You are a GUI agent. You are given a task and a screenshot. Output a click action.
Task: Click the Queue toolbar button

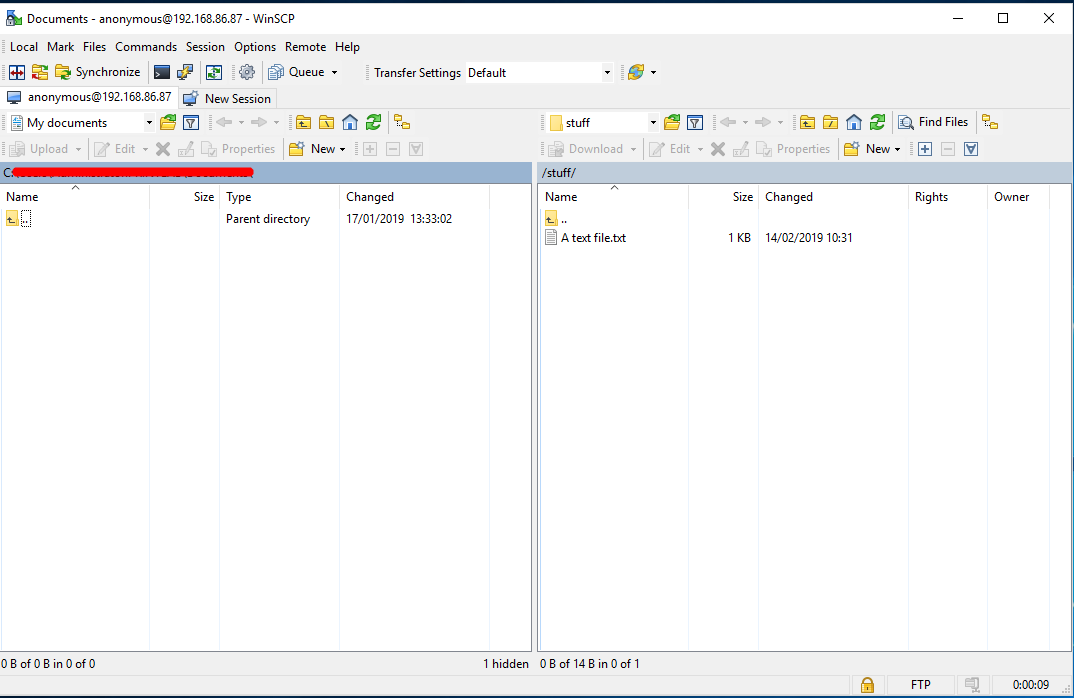pos(297,72)
